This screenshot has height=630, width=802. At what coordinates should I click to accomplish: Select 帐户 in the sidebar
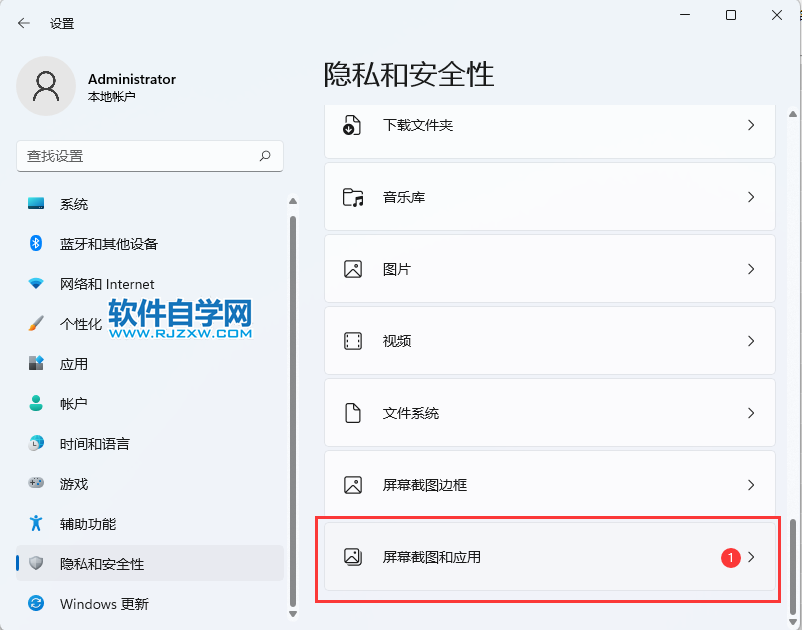pyautogui.click(x=74, y=404)
